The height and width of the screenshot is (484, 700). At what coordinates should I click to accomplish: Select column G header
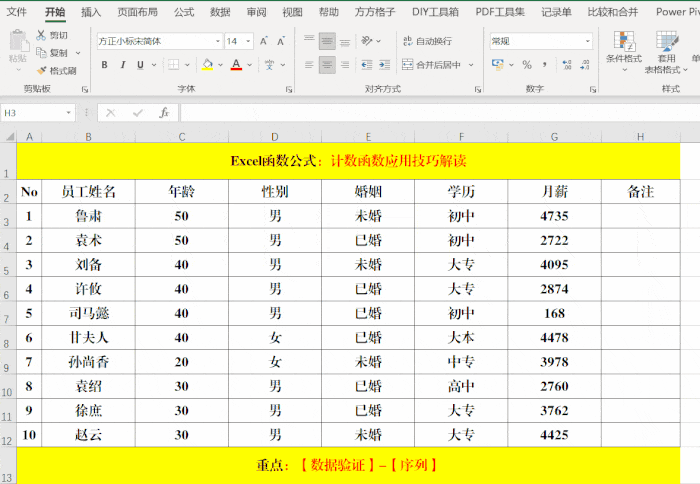click(554, 137)
